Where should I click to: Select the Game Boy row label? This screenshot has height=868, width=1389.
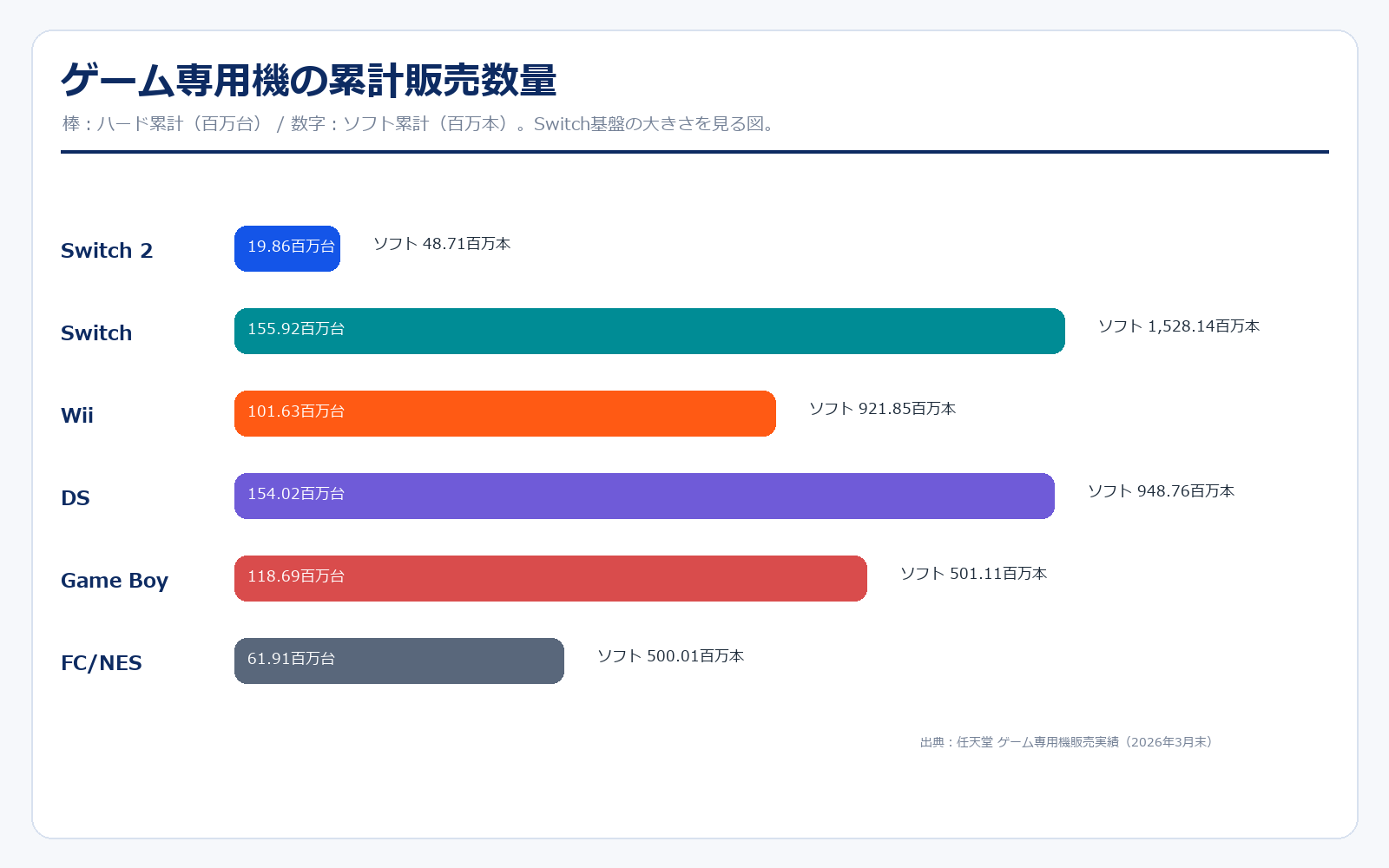click(x=115, y=581)
